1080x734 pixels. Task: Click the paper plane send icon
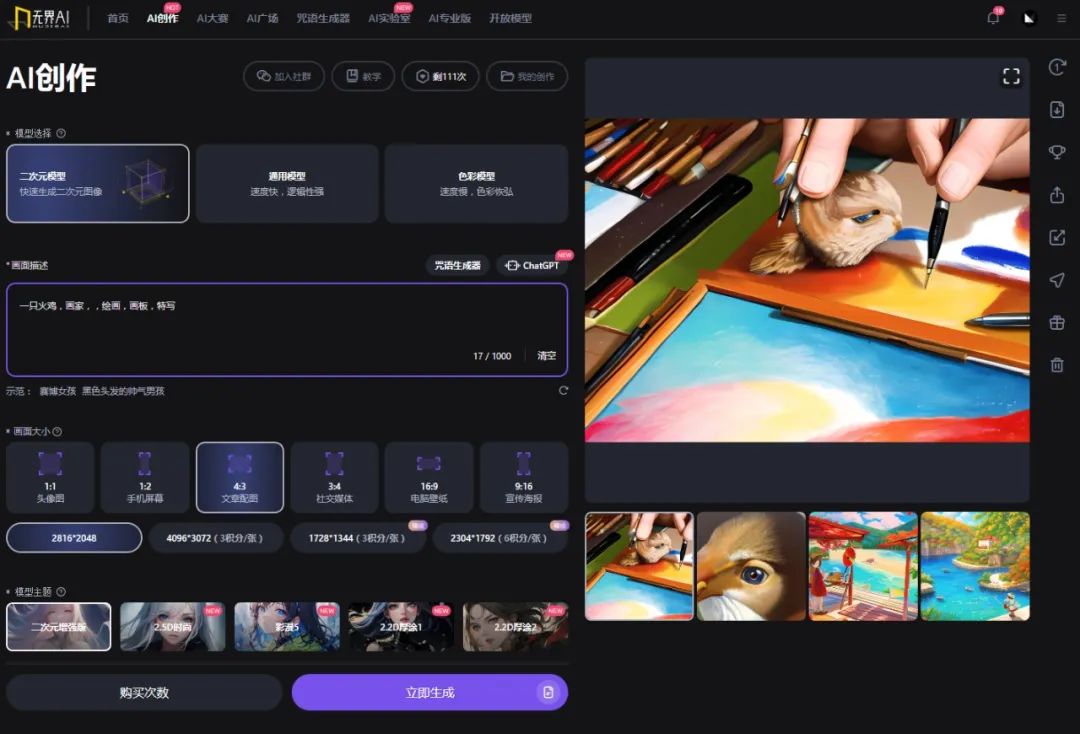[x=1057, y=280]
